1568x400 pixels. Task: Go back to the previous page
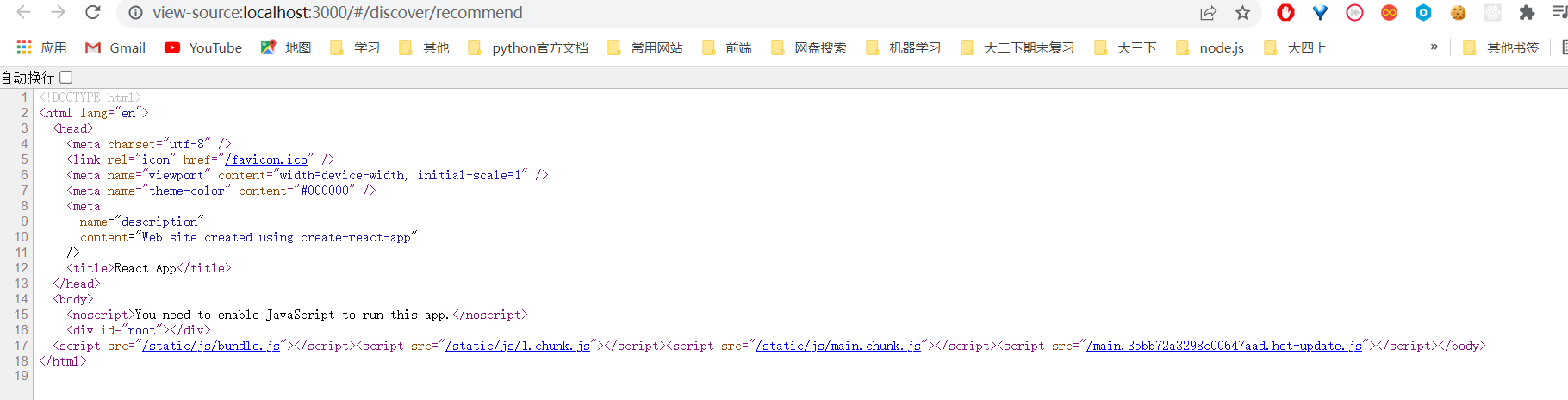tap(24, 12)
